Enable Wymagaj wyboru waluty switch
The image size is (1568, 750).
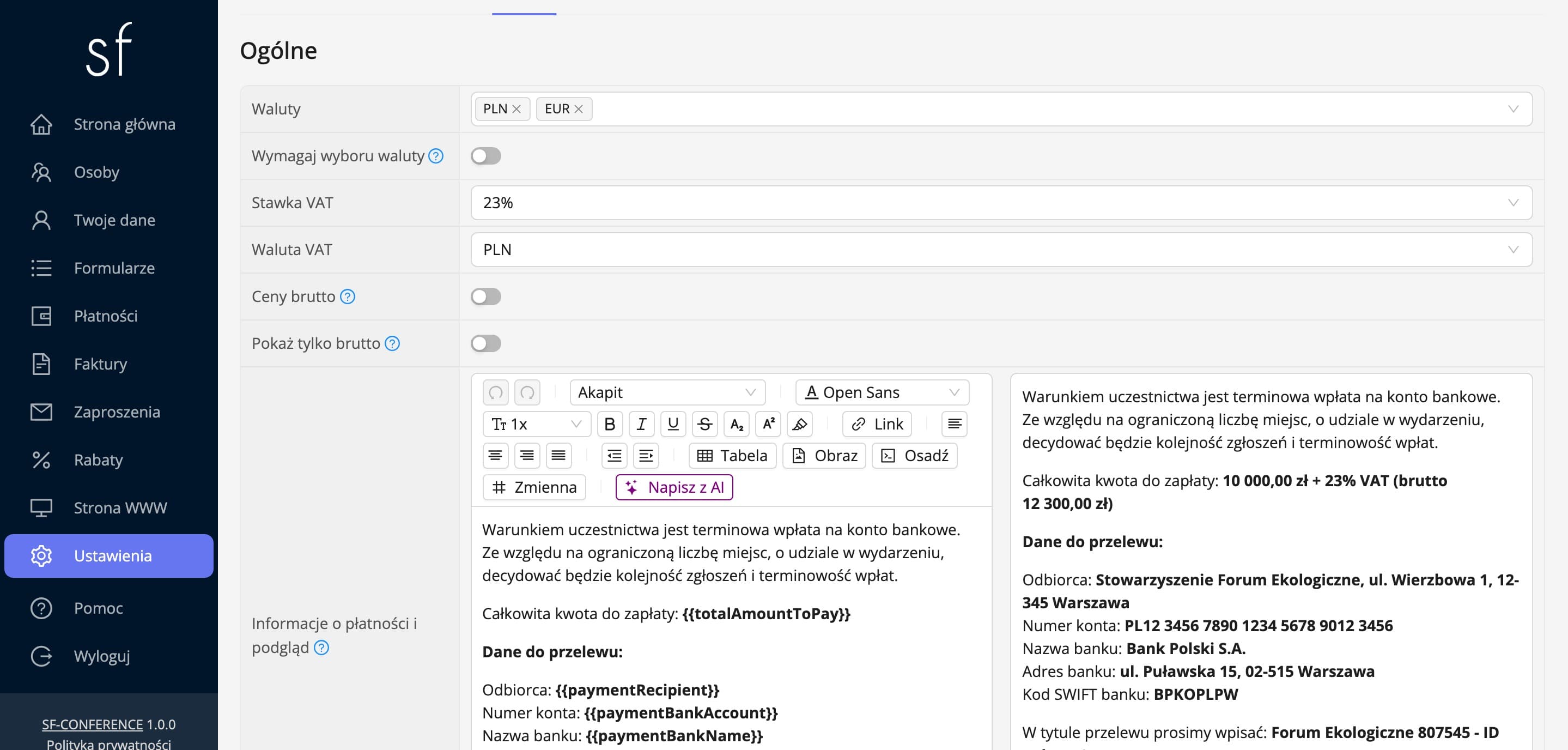[x=486, y=156]
